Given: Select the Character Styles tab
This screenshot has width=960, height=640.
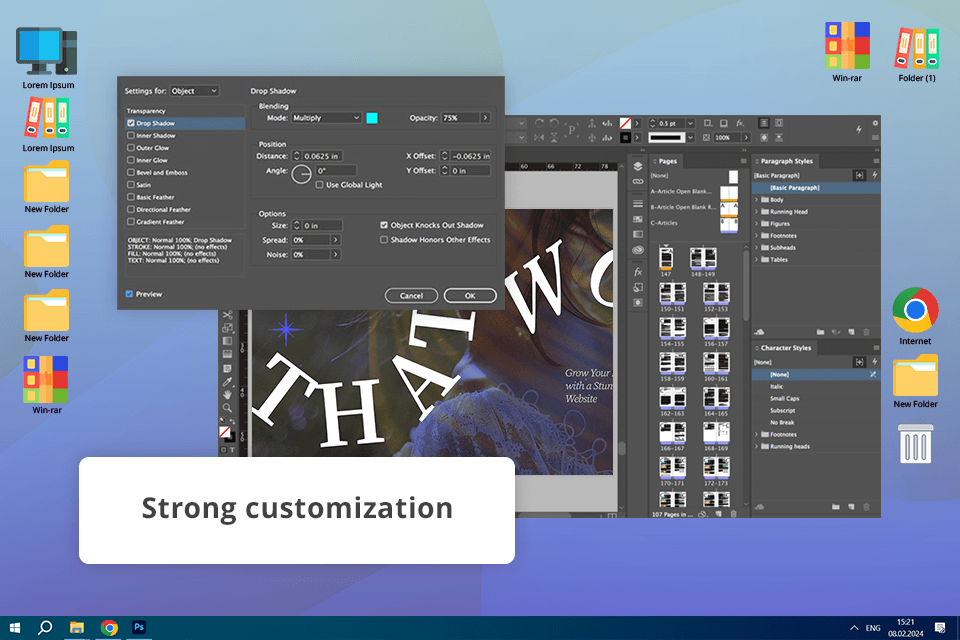Looking at the screenshot, I should [785, 348].
